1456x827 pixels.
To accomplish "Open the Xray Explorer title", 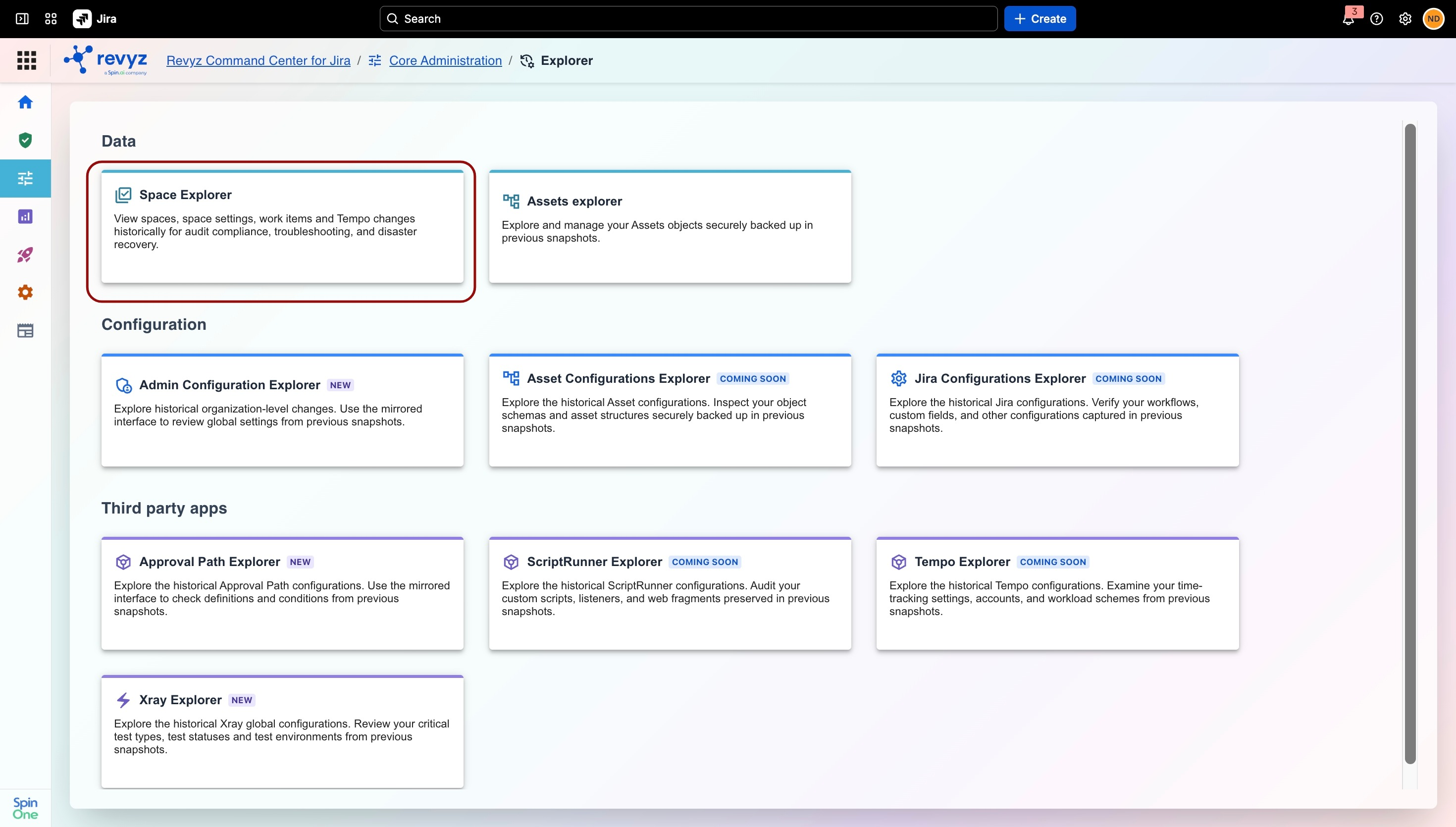I will 180,700.
